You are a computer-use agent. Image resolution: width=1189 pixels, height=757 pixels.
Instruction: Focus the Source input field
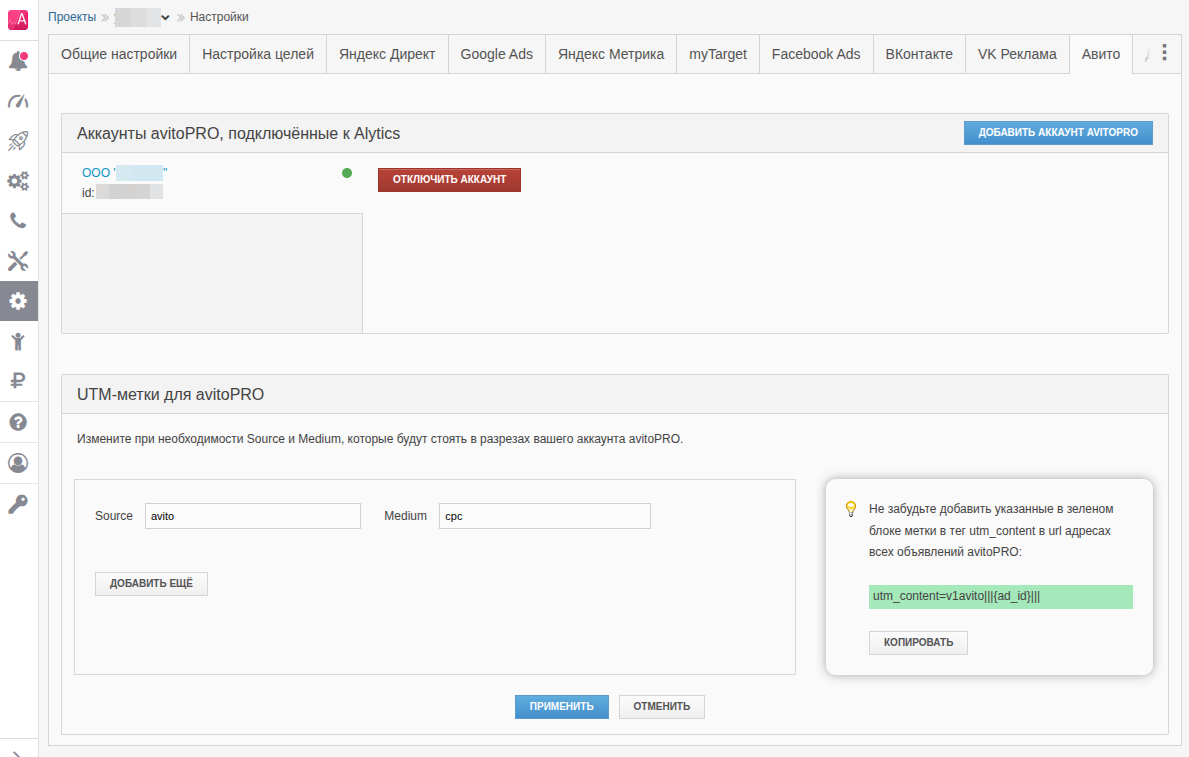coord(253,516)
